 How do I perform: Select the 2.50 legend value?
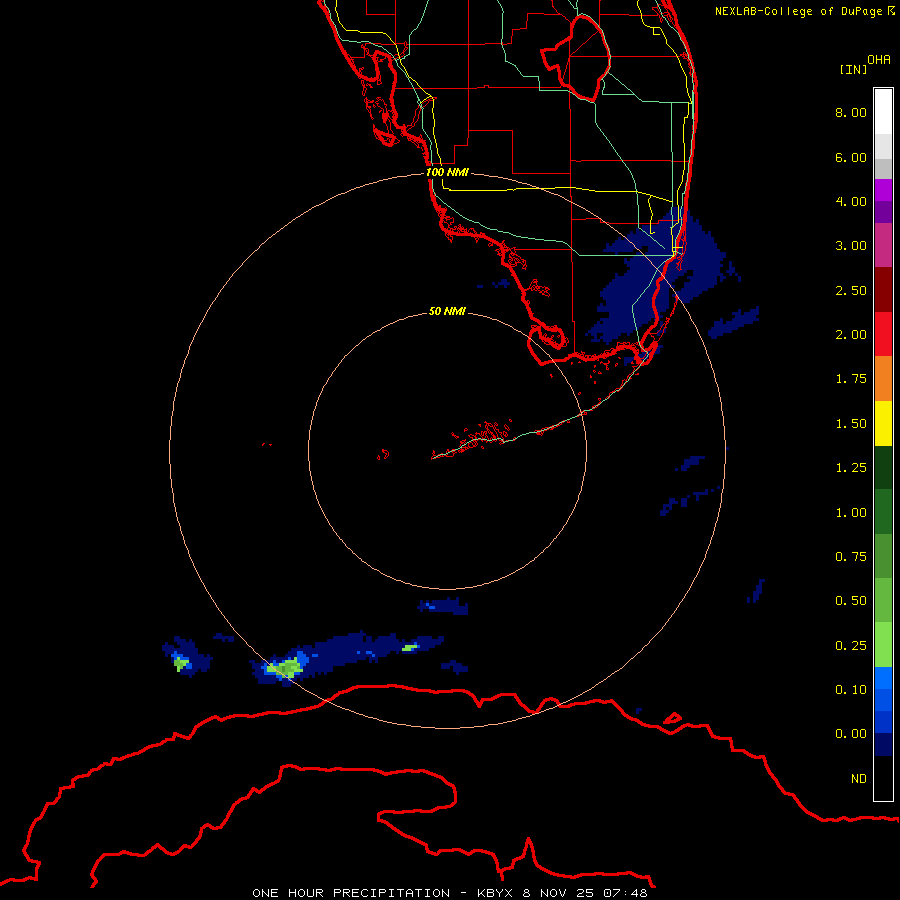(851, 290)
